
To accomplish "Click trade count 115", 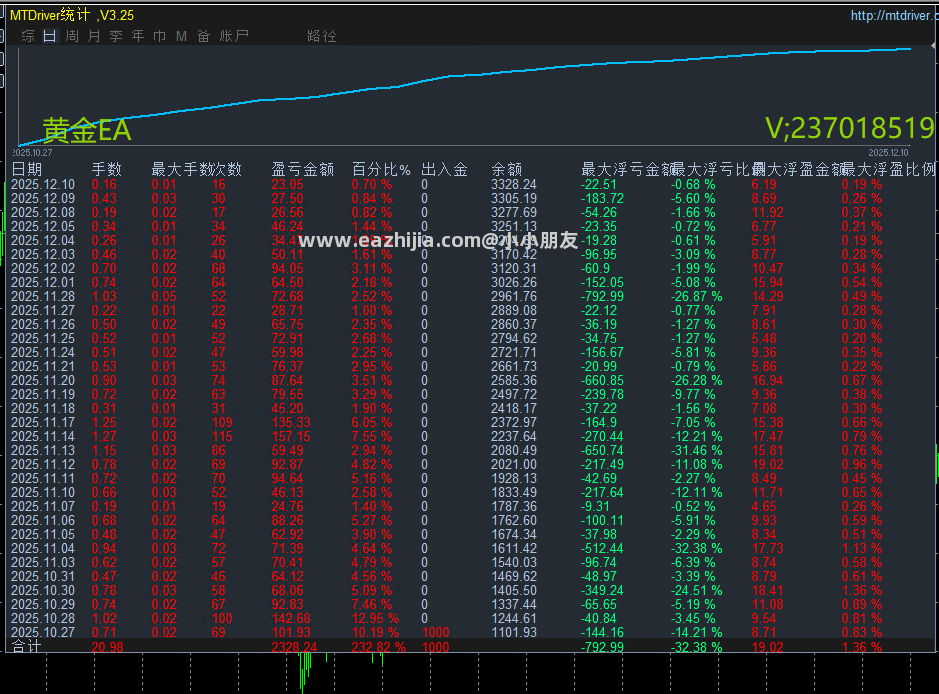I will point(222,437).
